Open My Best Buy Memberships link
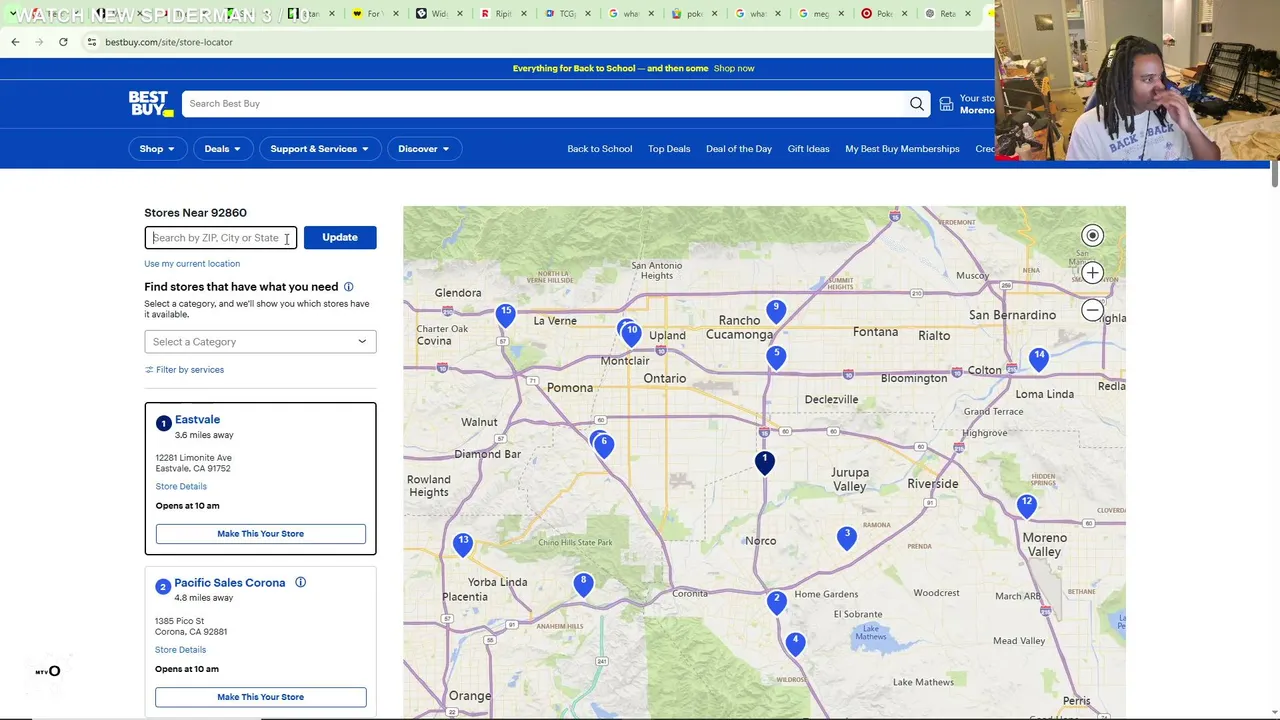1280x720 pixels. pyautogui.click(x=902, y=149)
